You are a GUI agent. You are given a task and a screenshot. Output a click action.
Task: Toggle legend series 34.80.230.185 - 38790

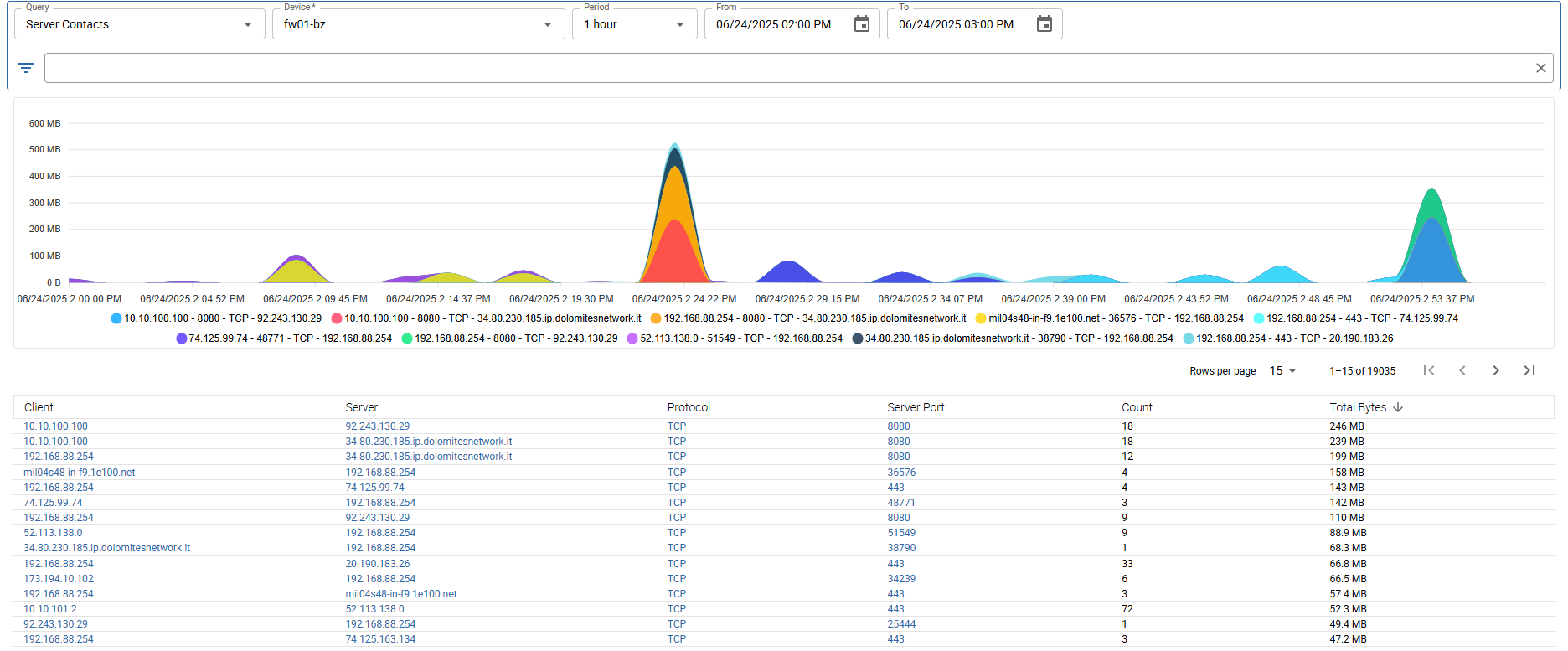click(1013, 338)
